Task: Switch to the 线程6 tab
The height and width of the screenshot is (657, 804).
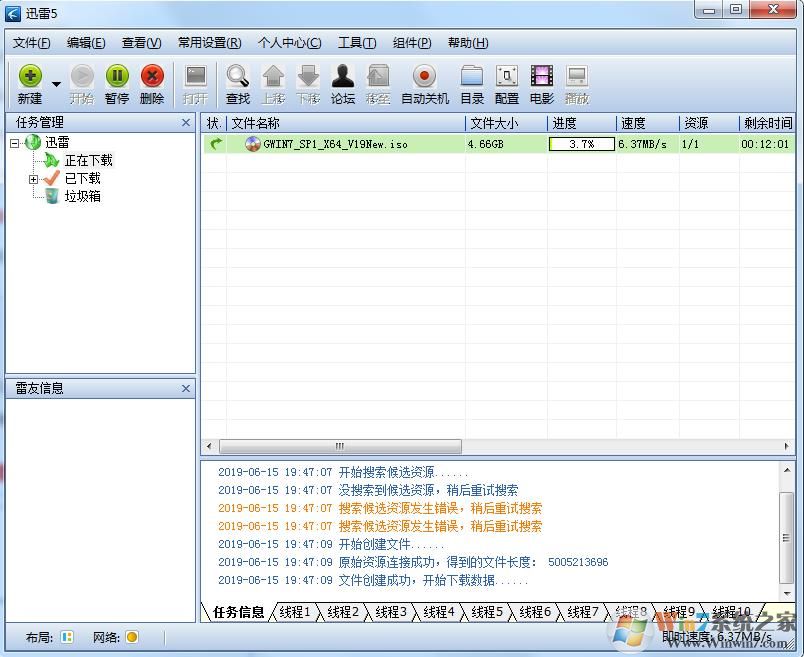Action: (x=535, y=612)
